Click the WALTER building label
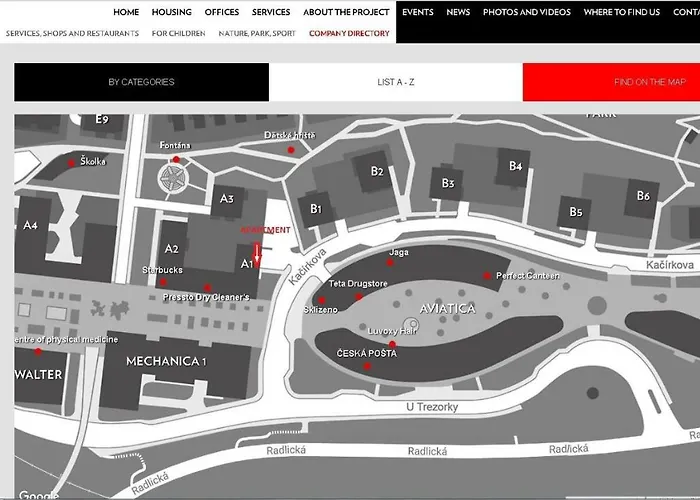The height and width of the screenshot is (500, 700). pos(38,375)
